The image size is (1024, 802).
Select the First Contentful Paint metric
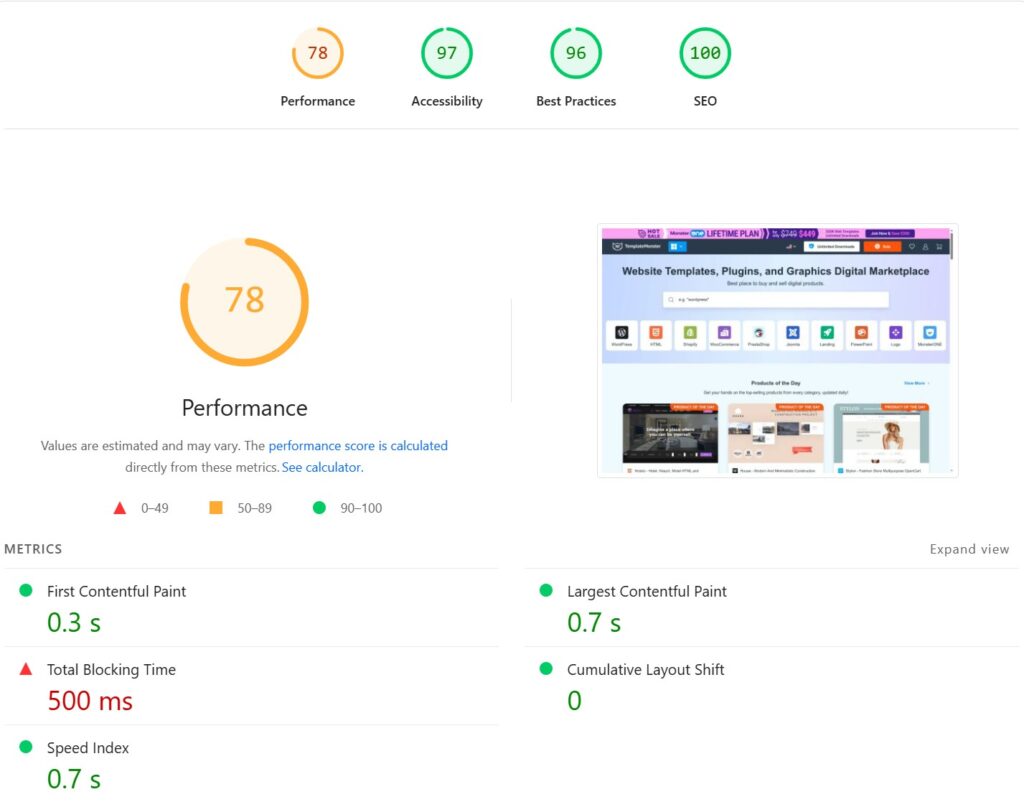(x=251, y=608)
